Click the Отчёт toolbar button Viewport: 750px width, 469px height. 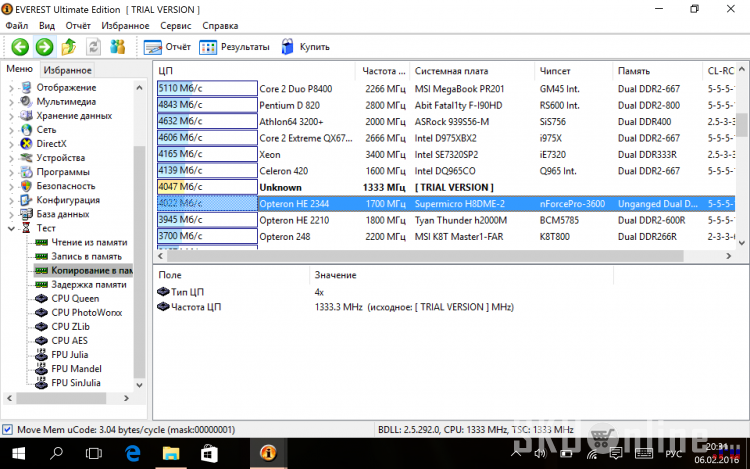click(167, 47)
